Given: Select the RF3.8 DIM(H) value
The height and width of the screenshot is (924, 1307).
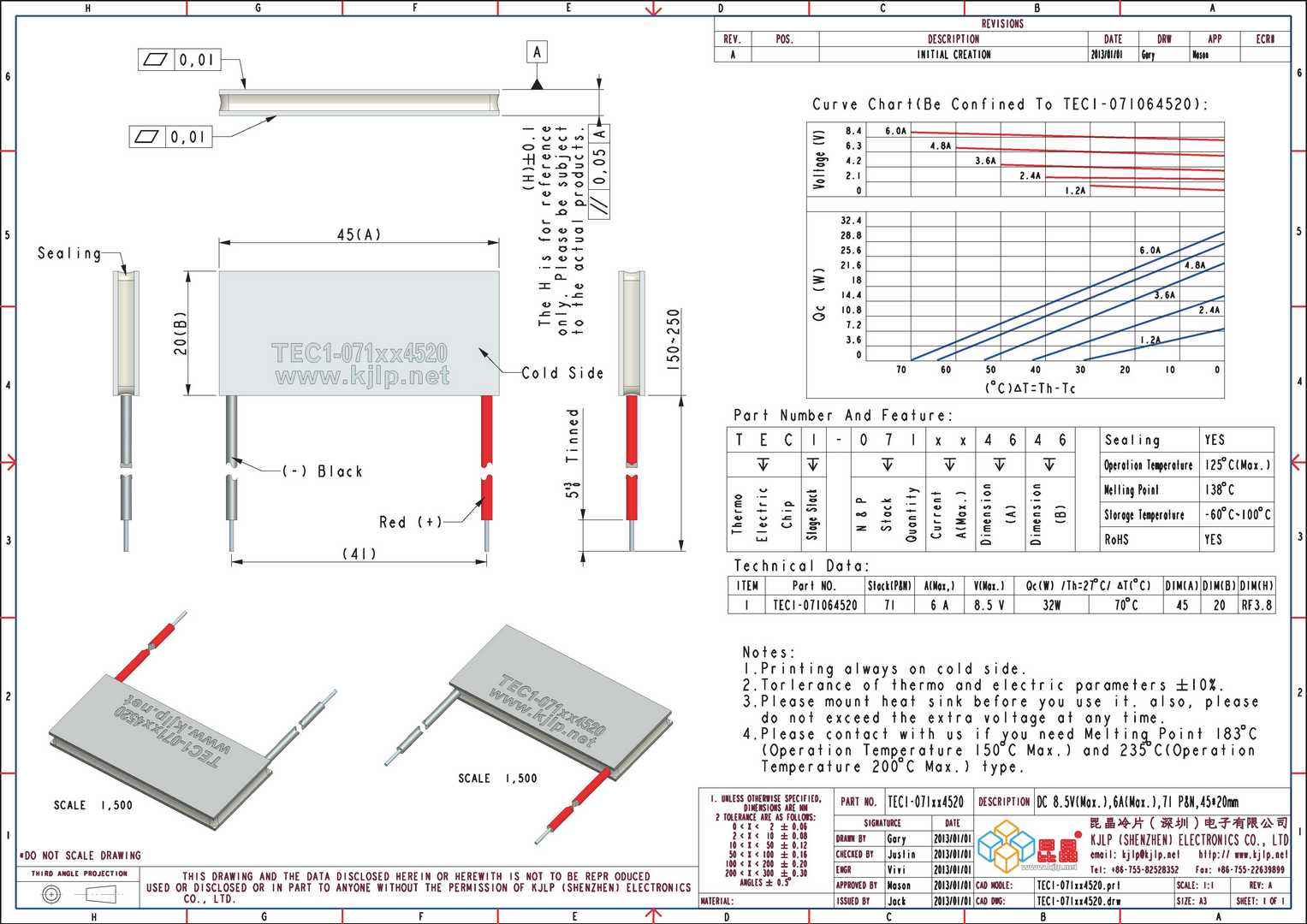Looking at the screenshot, I should click(1257, 604).
